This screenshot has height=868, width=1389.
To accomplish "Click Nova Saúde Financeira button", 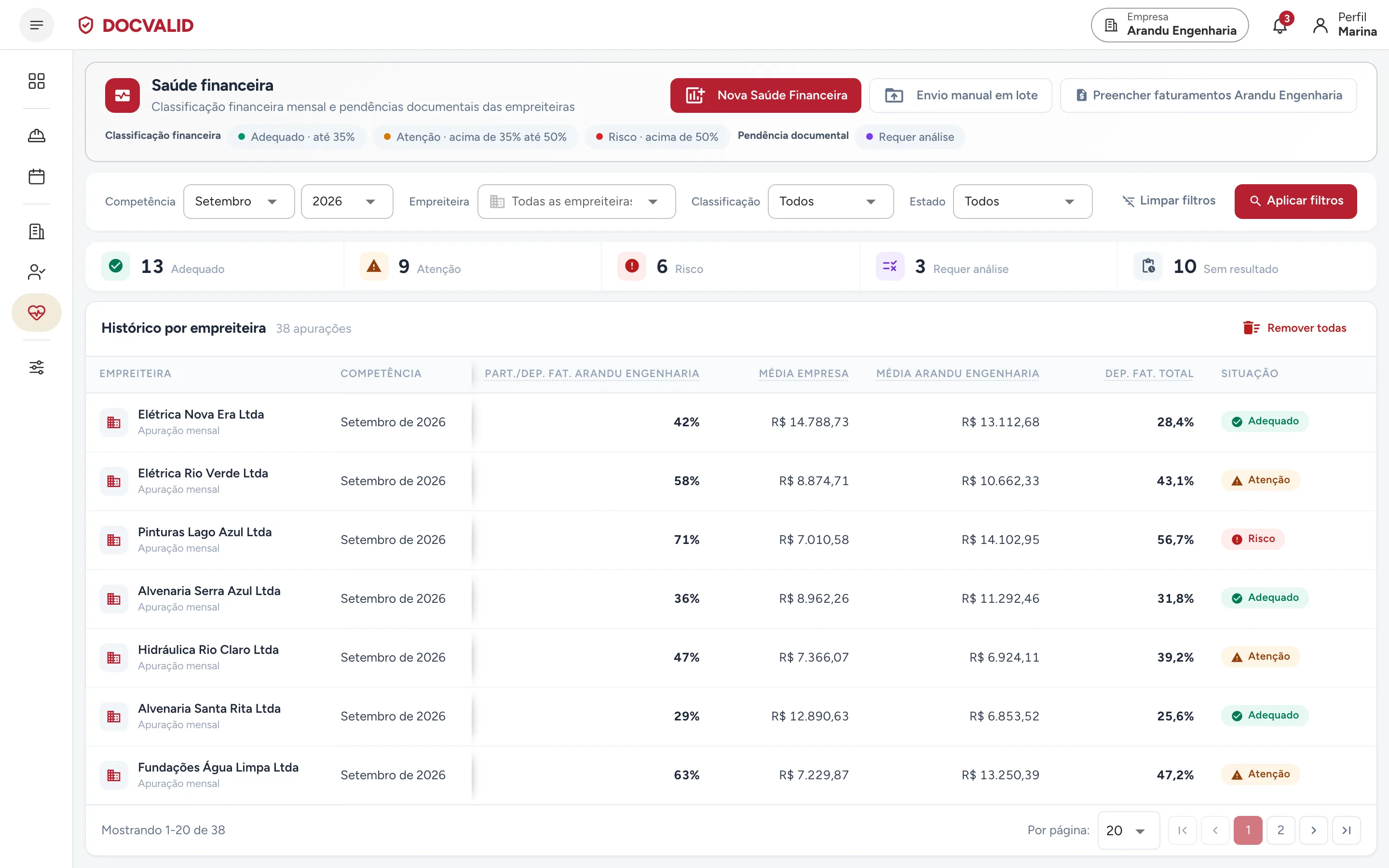I will [766, 95].
